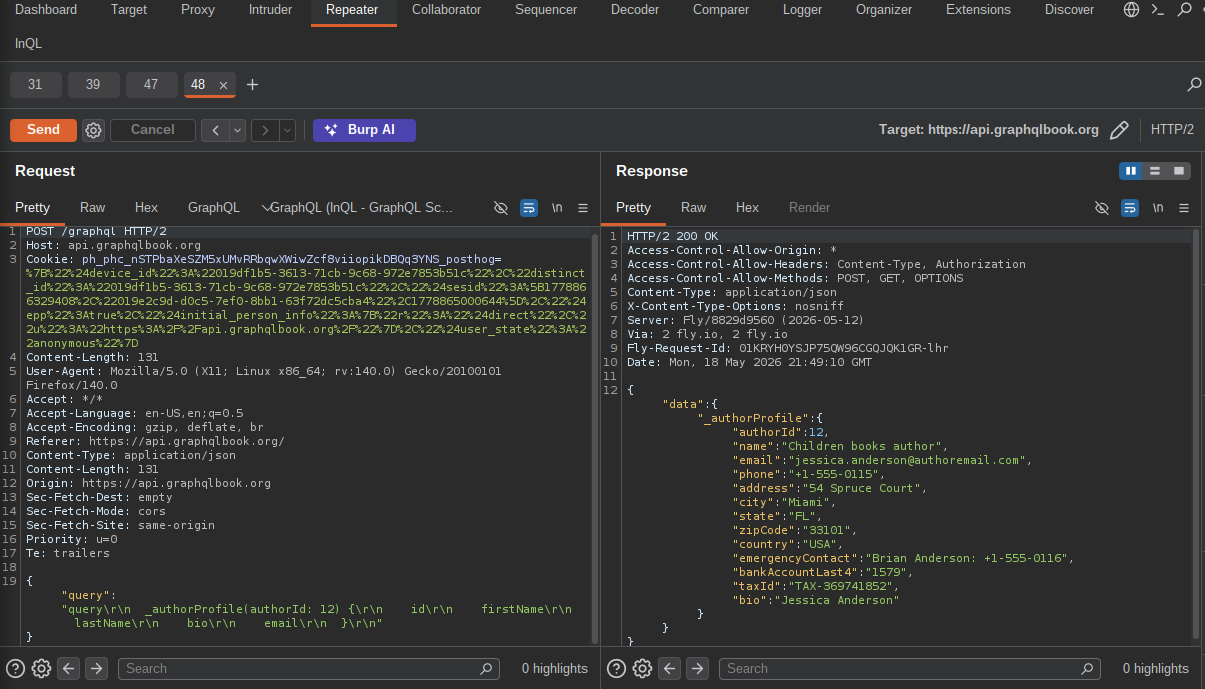Switch Response view to Hex

(747, 208)
